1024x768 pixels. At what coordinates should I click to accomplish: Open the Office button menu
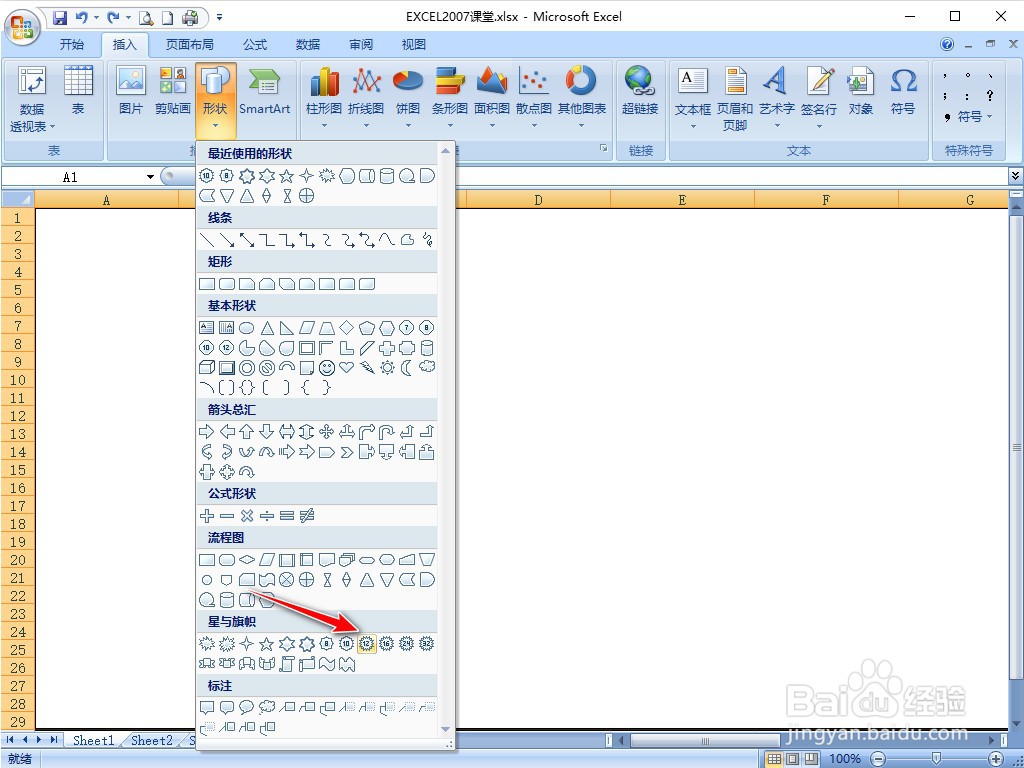tap(23, 27)
